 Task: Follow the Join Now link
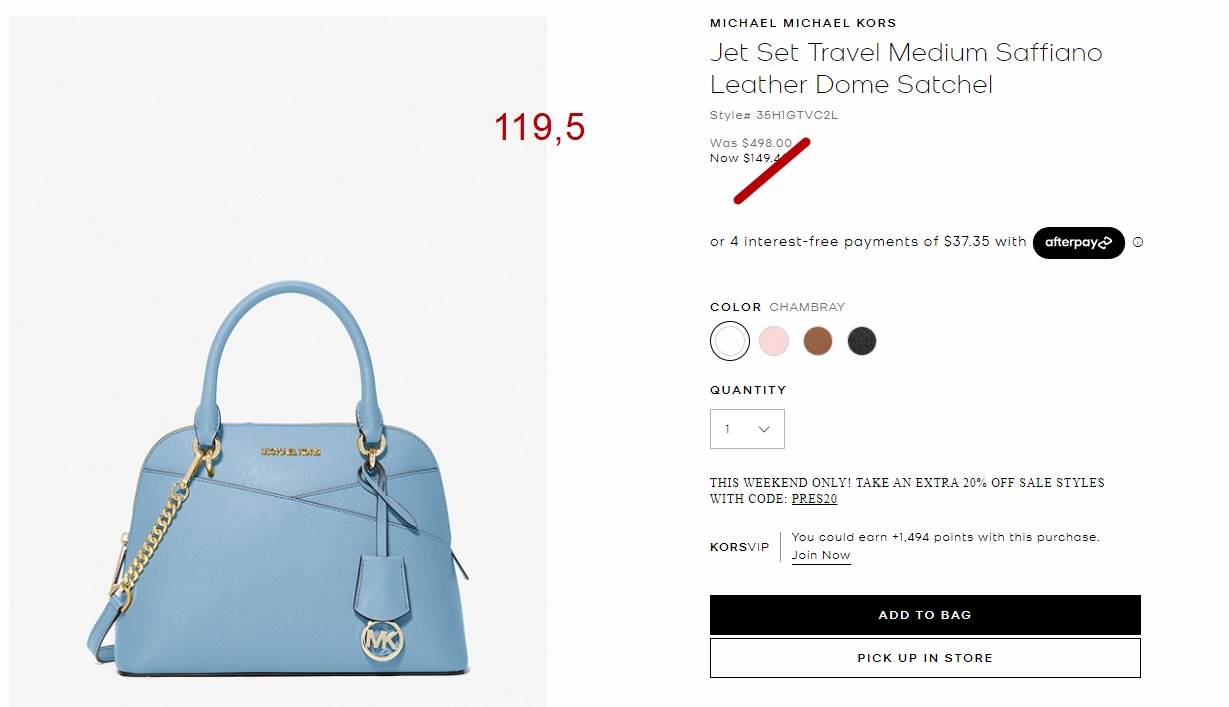[x=821, y=556]
